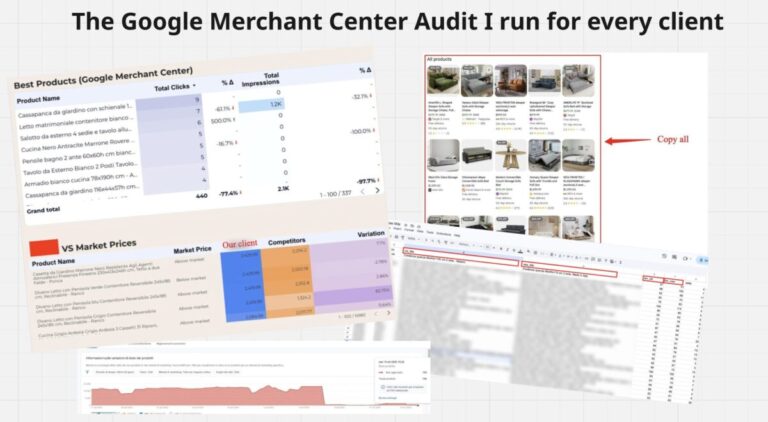Open black storage sofa bed thumbnail

click(477, 155)
